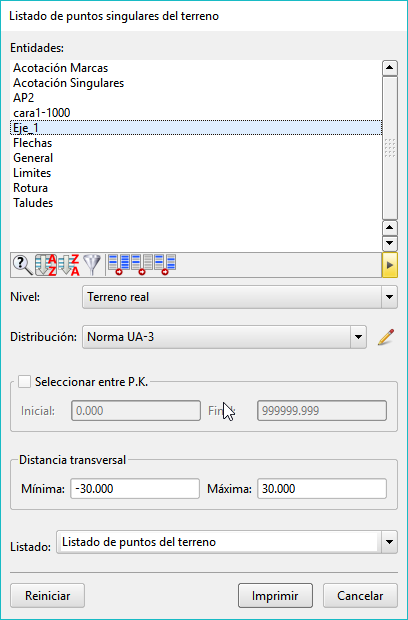Click the middle list selection icon
408x620 pixels.
(142, 265)
